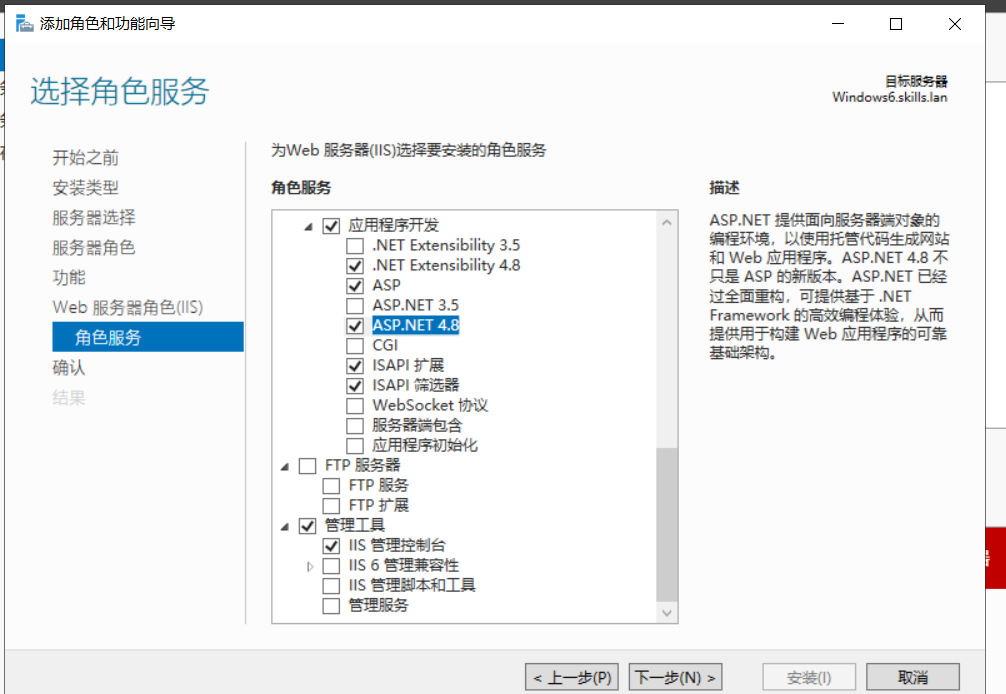This screenshot has height=694, width=1006.
Task: Select the ASP.NET 4.8 tree item label
Action: click(415, 325)
